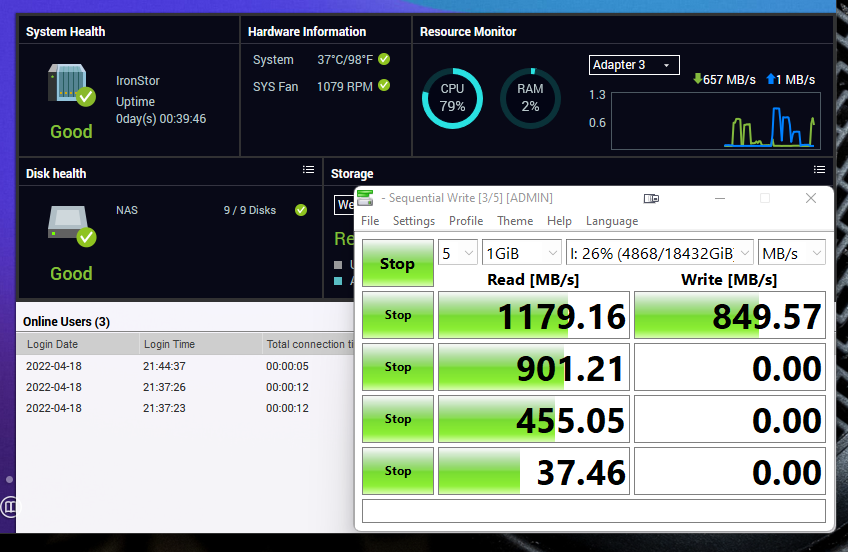Screen dimensions: 848x552
Task: Open the Theme menu
Action: click(x=515, y=221)
